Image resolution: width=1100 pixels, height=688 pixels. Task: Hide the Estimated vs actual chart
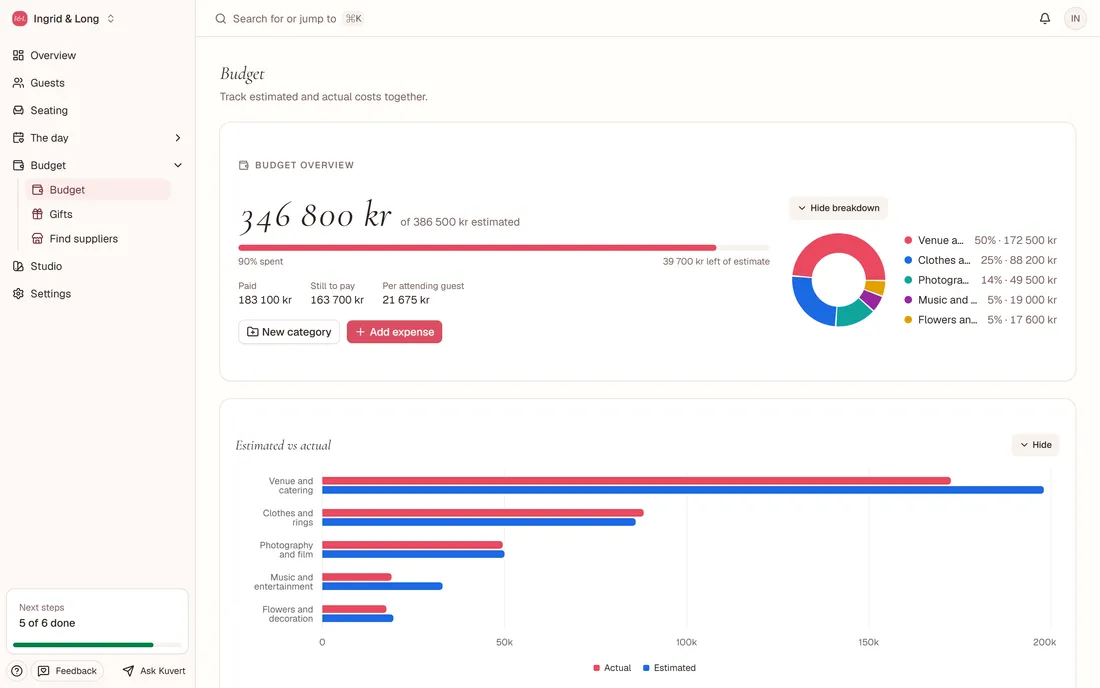(1035, 445)
